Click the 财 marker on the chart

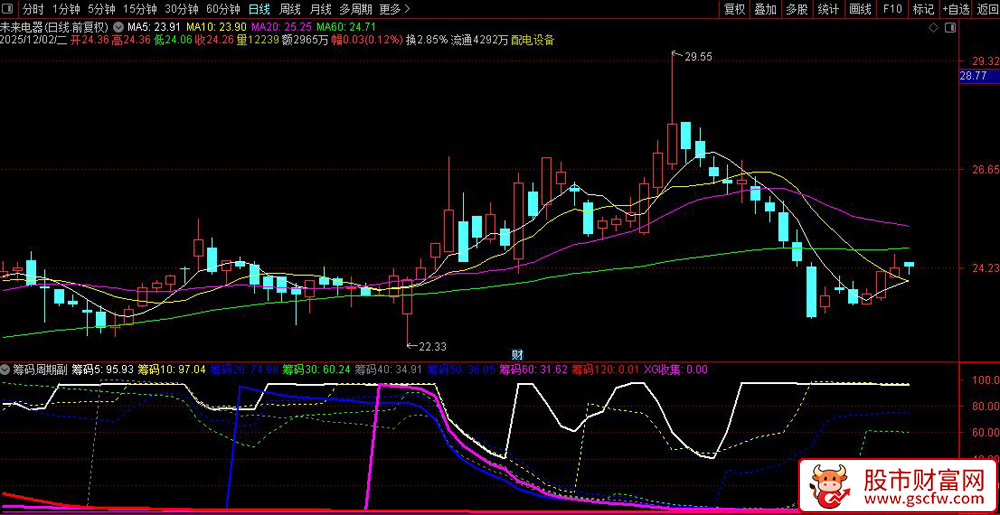click(x=517, y=354)
